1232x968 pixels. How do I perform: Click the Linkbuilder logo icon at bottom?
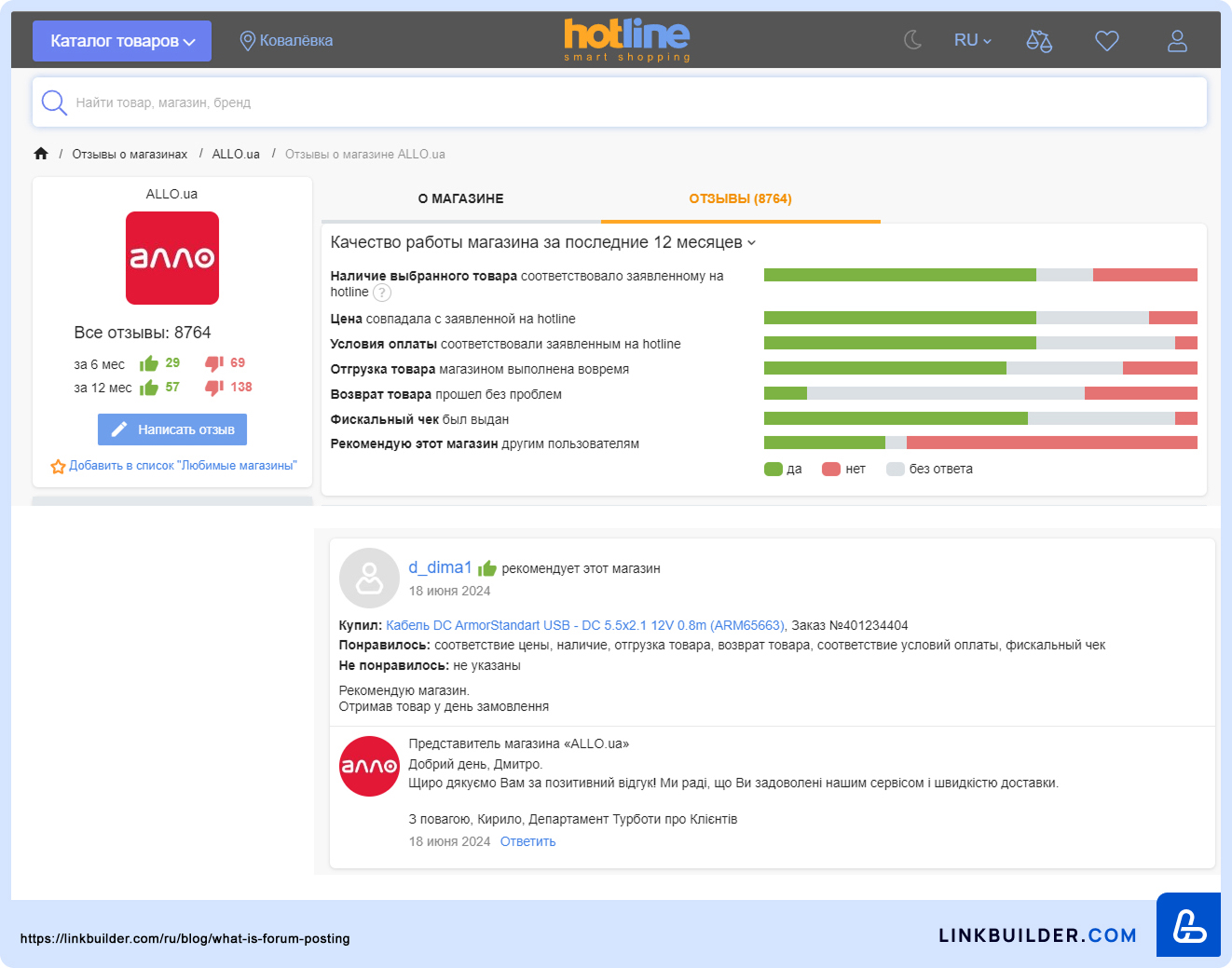[1188, 925]
